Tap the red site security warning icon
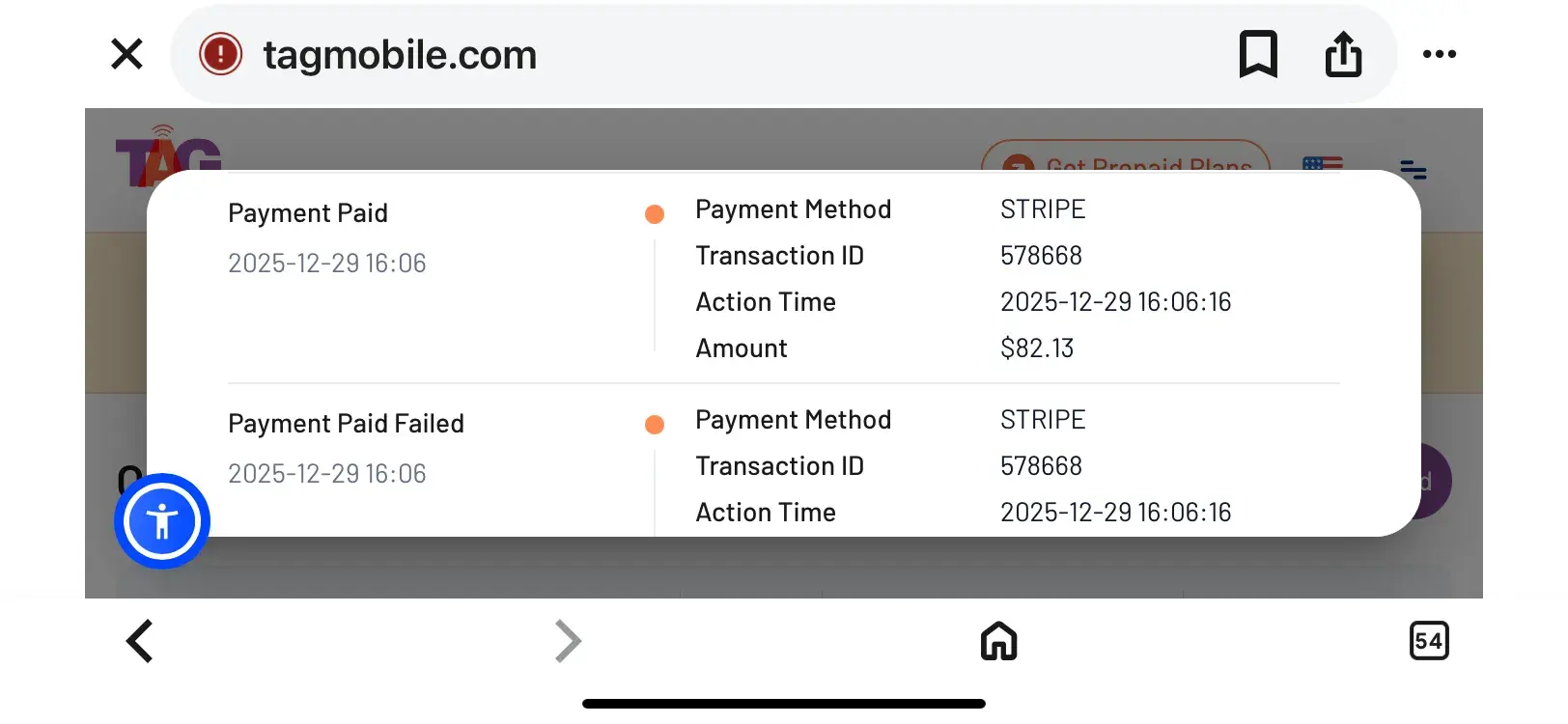Viewport: 1568px width, 724px height. (x=220, y=54)
